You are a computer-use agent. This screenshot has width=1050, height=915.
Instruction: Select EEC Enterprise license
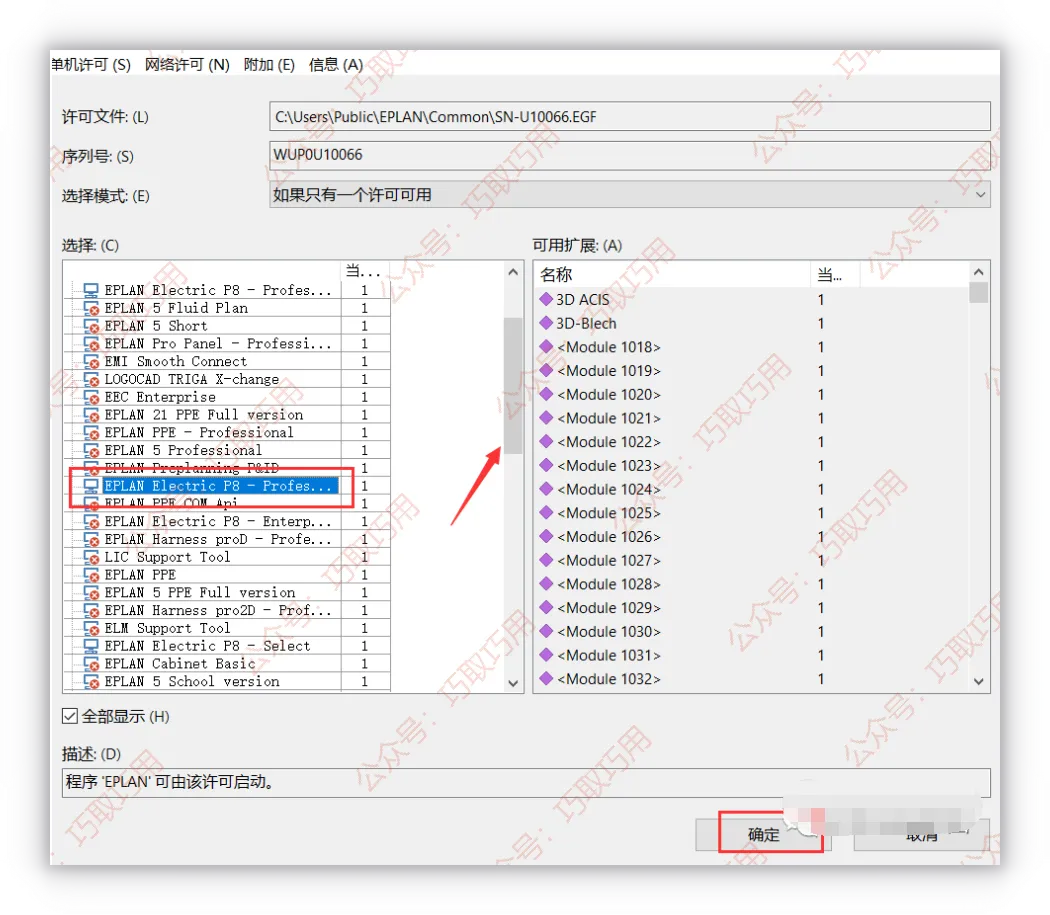pos(160,397)
